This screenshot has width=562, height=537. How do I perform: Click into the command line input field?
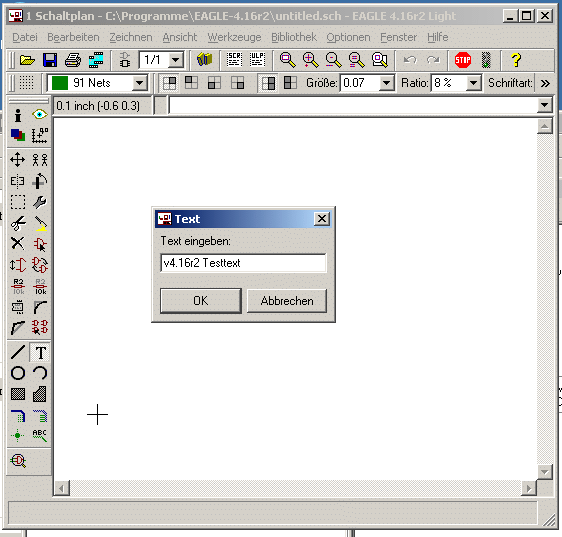(x=353, y=105)
